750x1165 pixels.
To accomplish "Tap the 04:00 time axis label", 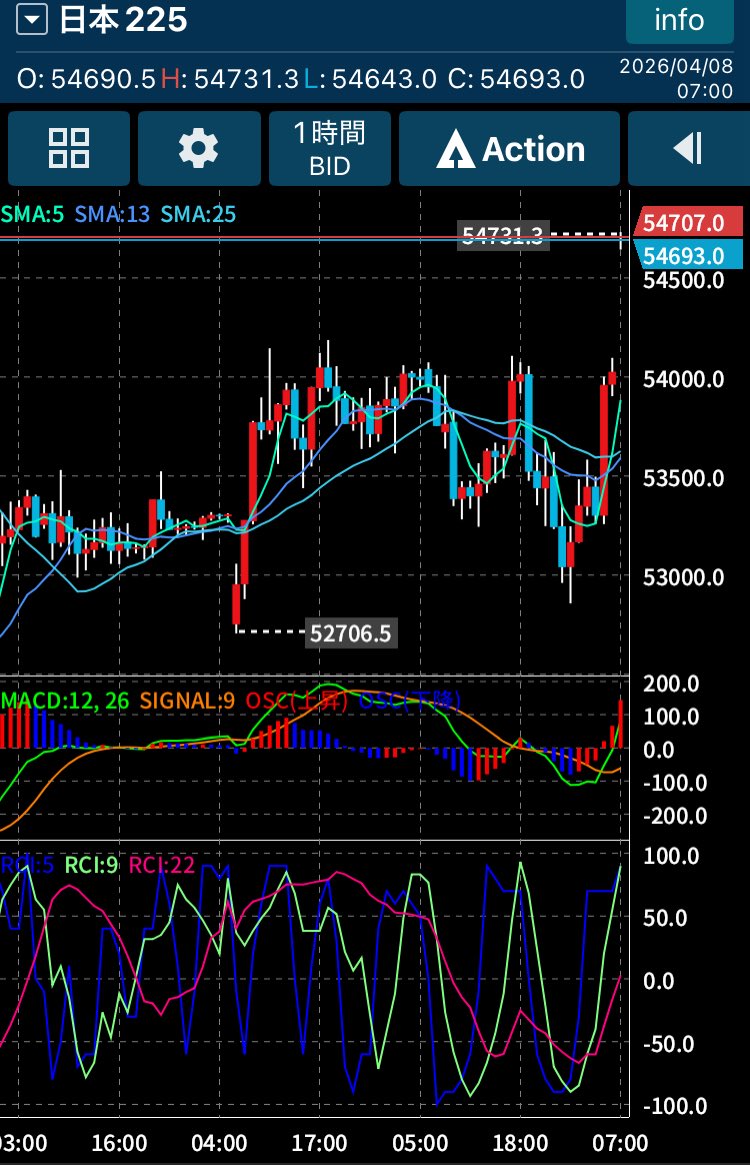I will [x=219, y=1143].
